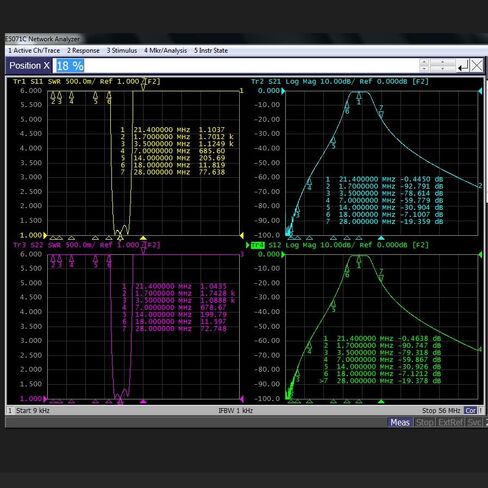Open the Response menu
This screenshot has width=488, height=488.
pos(83,51)
